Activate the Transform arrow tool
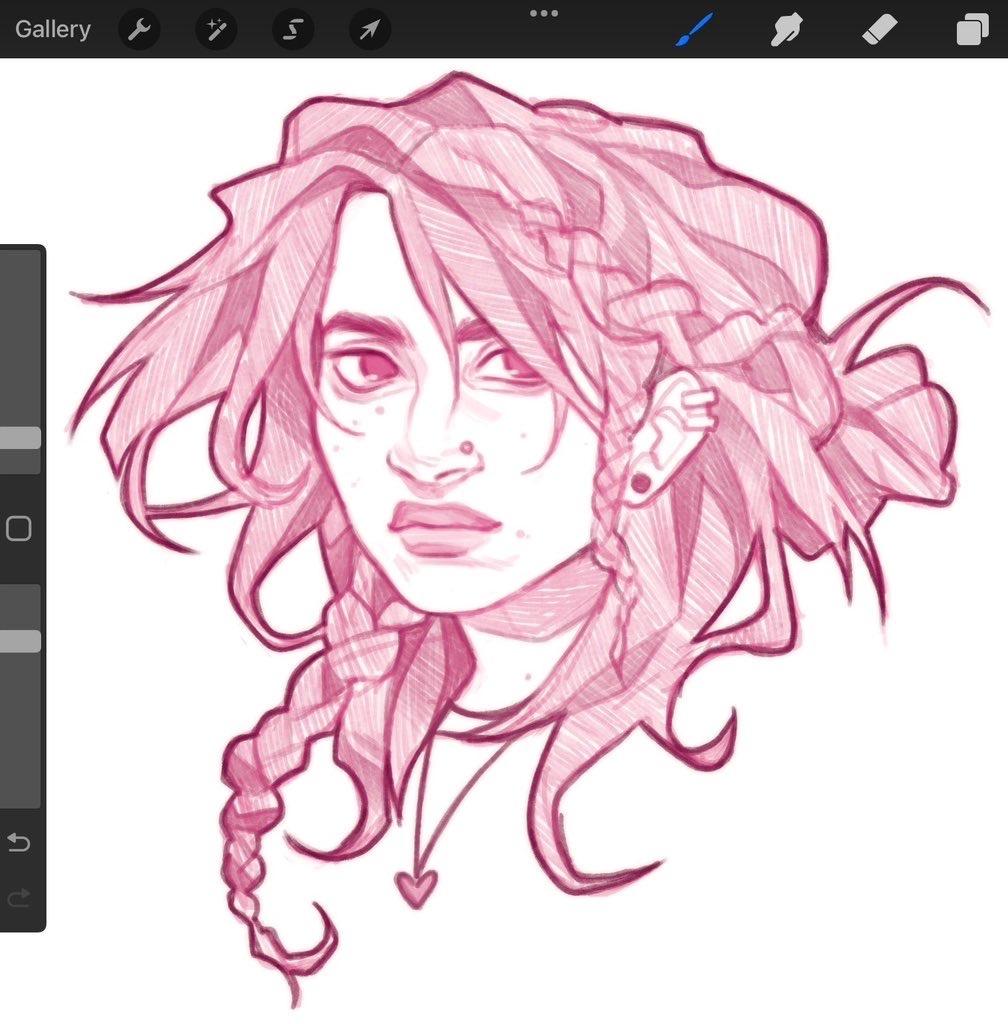The height and width of the screenshot is (1024, 1008). pos(369,30)
